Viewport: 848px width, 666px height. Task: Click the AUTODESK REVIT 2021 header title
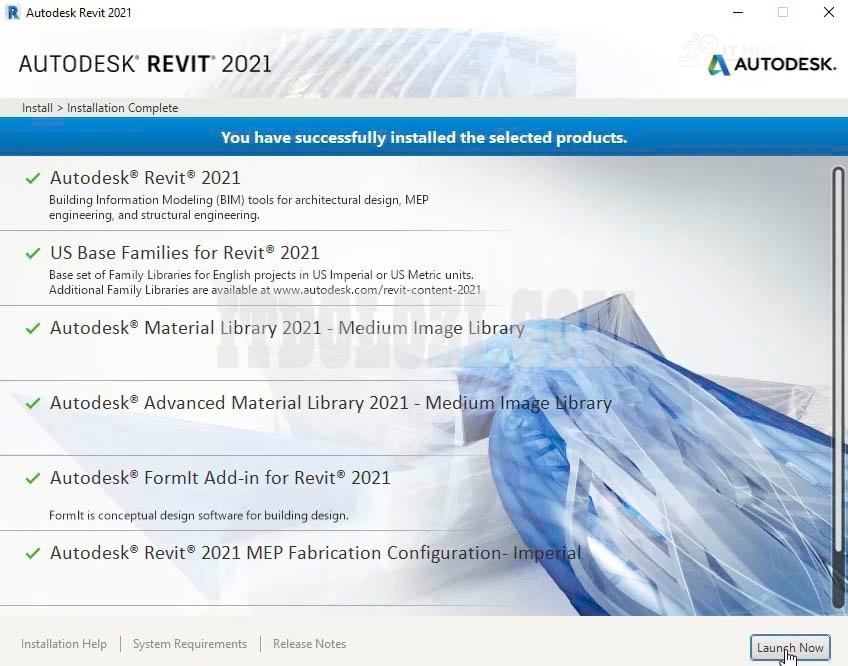pyautogui.click(x=145, y=64)
